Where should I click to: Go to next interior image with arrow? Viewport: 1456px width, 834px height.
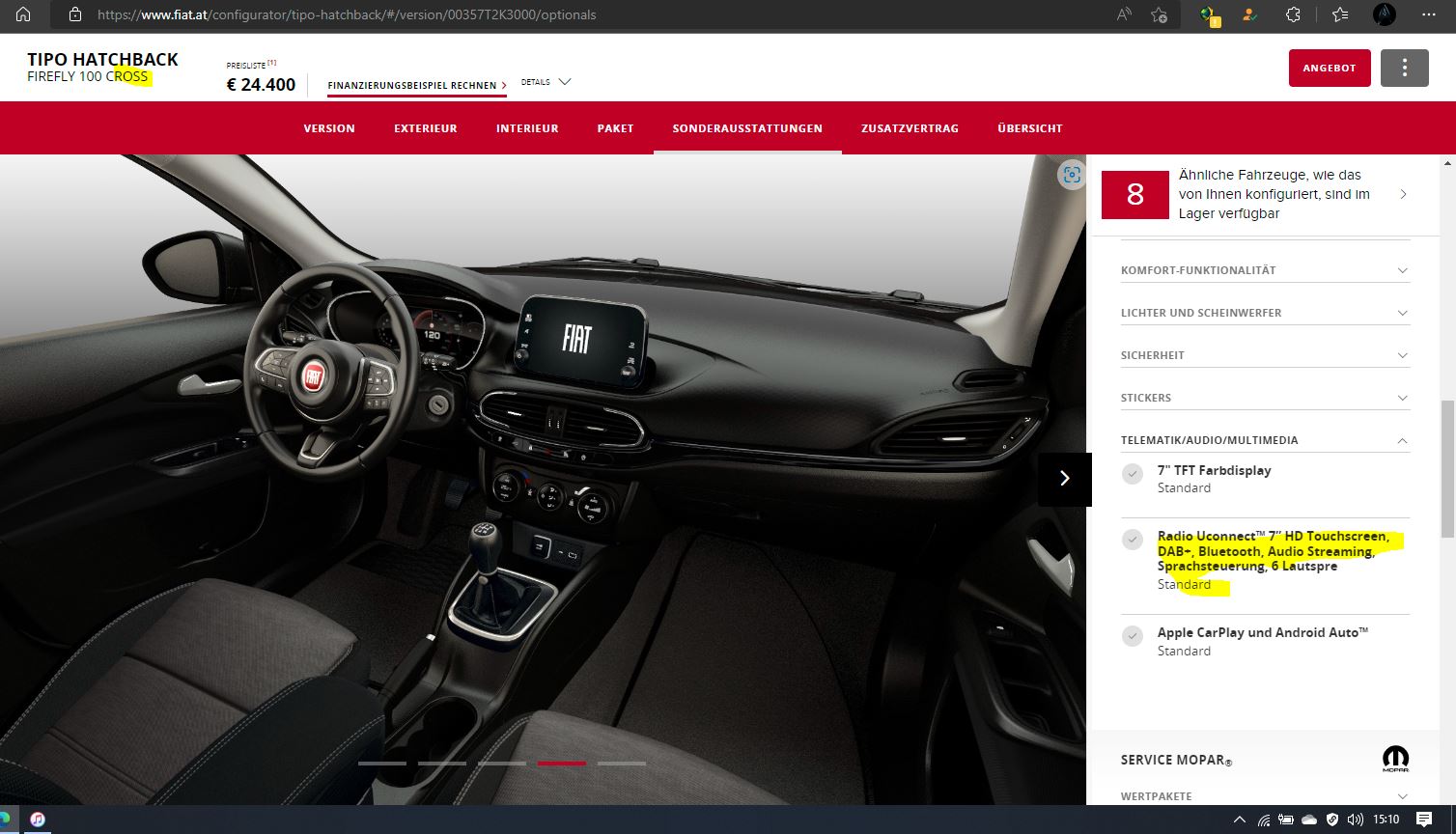click(1064, 479)
